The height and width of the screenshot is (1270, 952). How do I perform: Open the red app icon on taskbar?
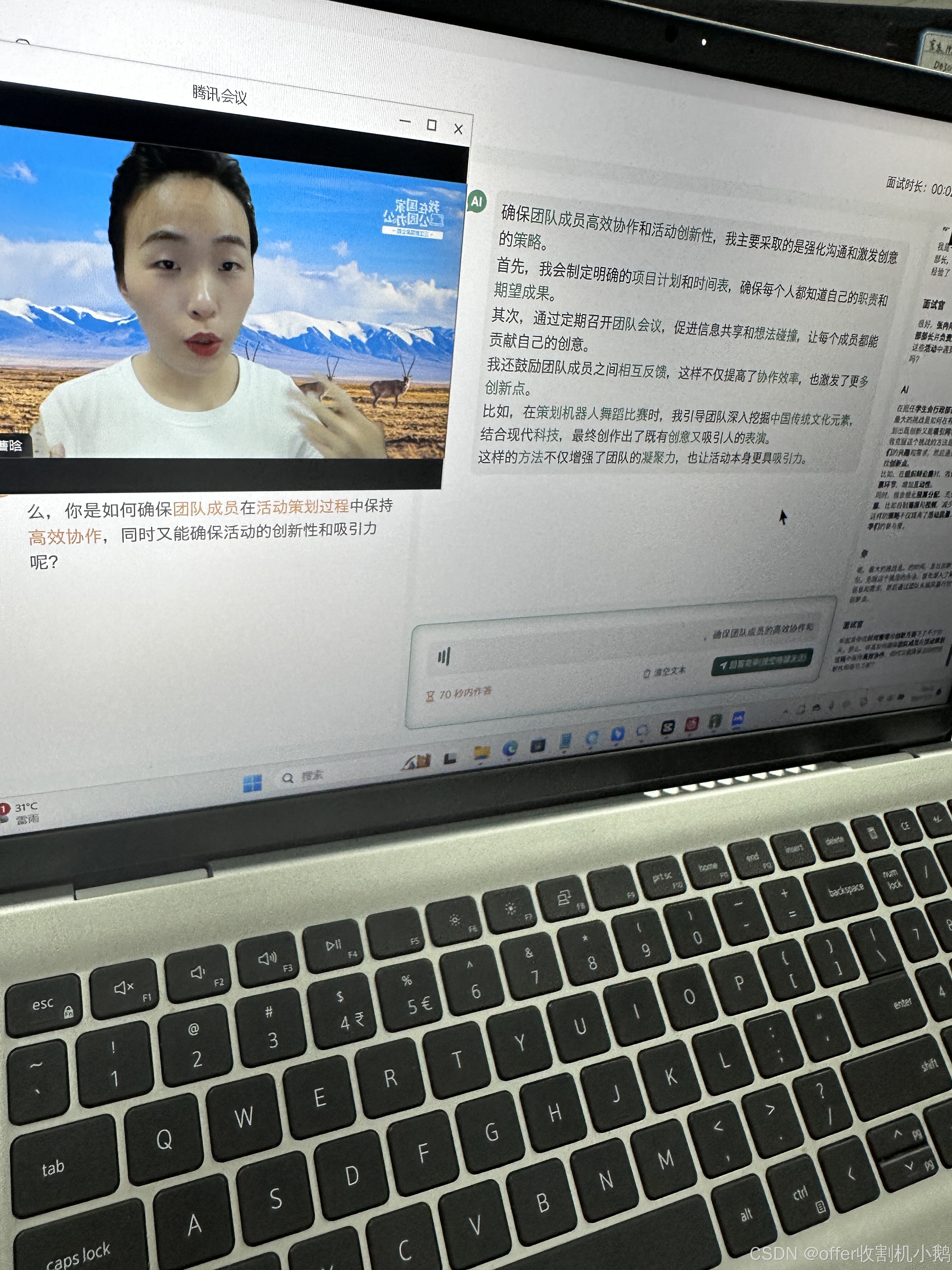[x=692, y=724]
